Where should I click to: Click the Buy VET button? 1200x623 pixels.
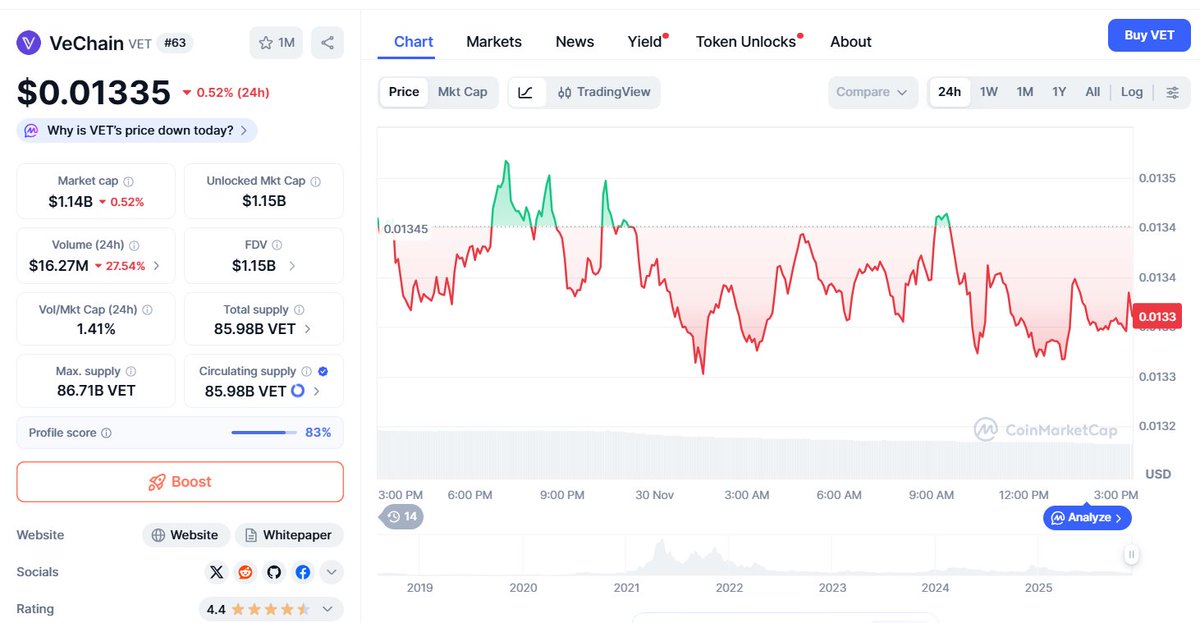coord(1149,35)
